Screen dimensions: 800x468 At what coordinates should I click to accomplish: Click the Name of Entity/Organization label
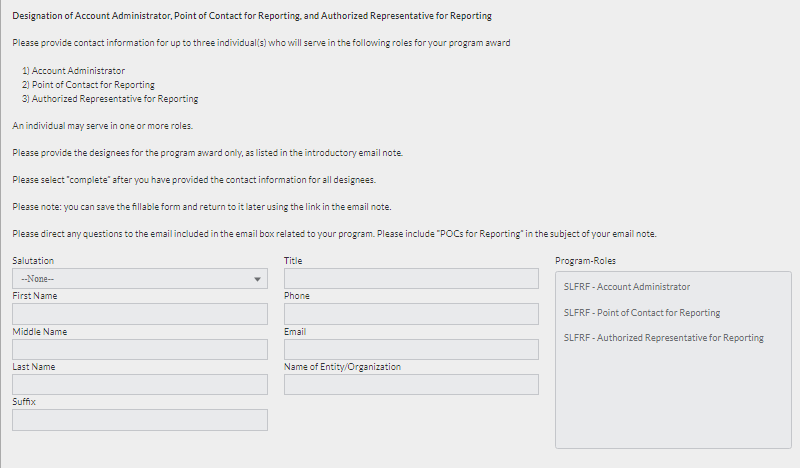(x=342, y=367)
